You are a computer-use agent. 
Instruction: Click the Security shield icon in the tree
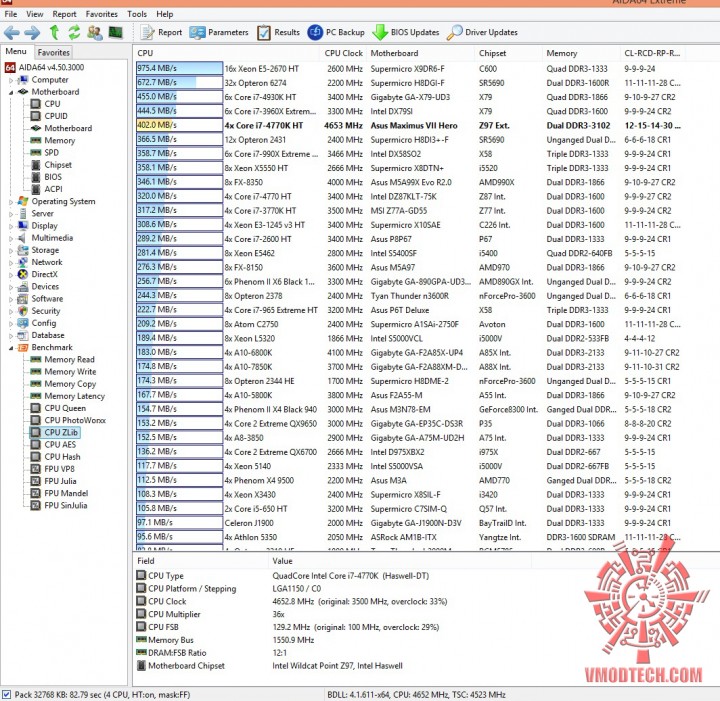23,311
